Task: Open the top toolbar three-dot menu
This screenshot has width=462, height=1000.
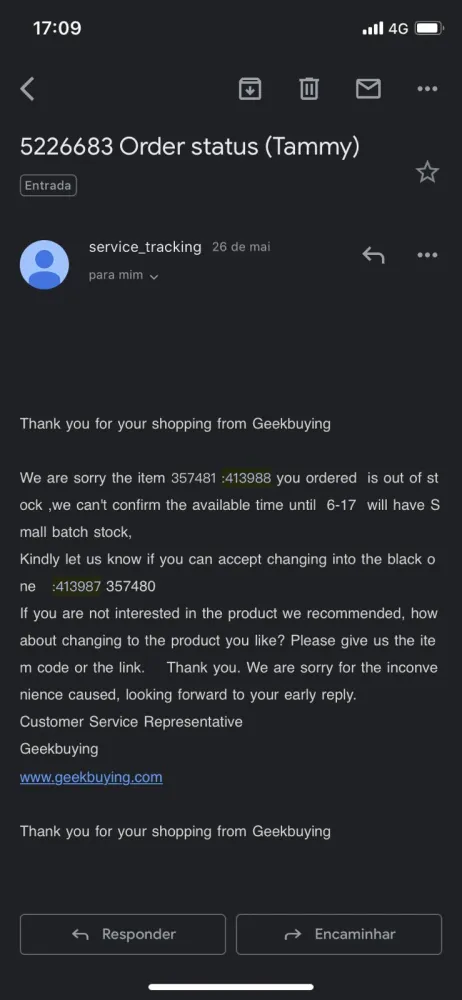Action: tap(427, 89)
